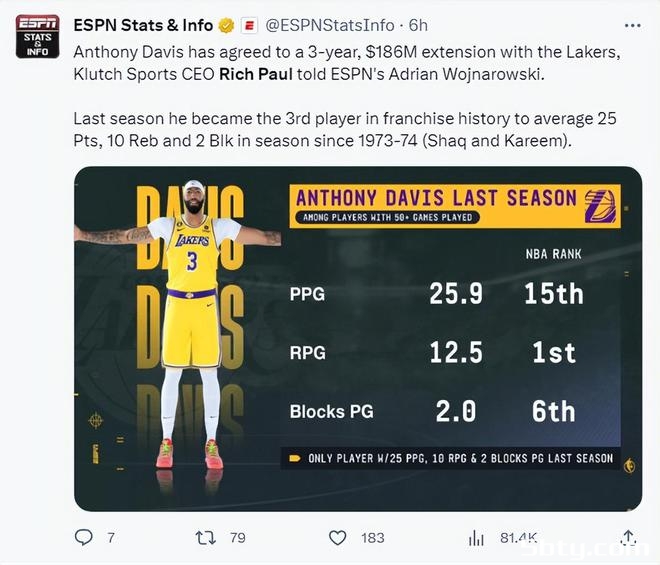Image resolution: width=660 pixels, height=565 pixels.
Task: Click the share upload arrow icon
Action: coord(628,538)
